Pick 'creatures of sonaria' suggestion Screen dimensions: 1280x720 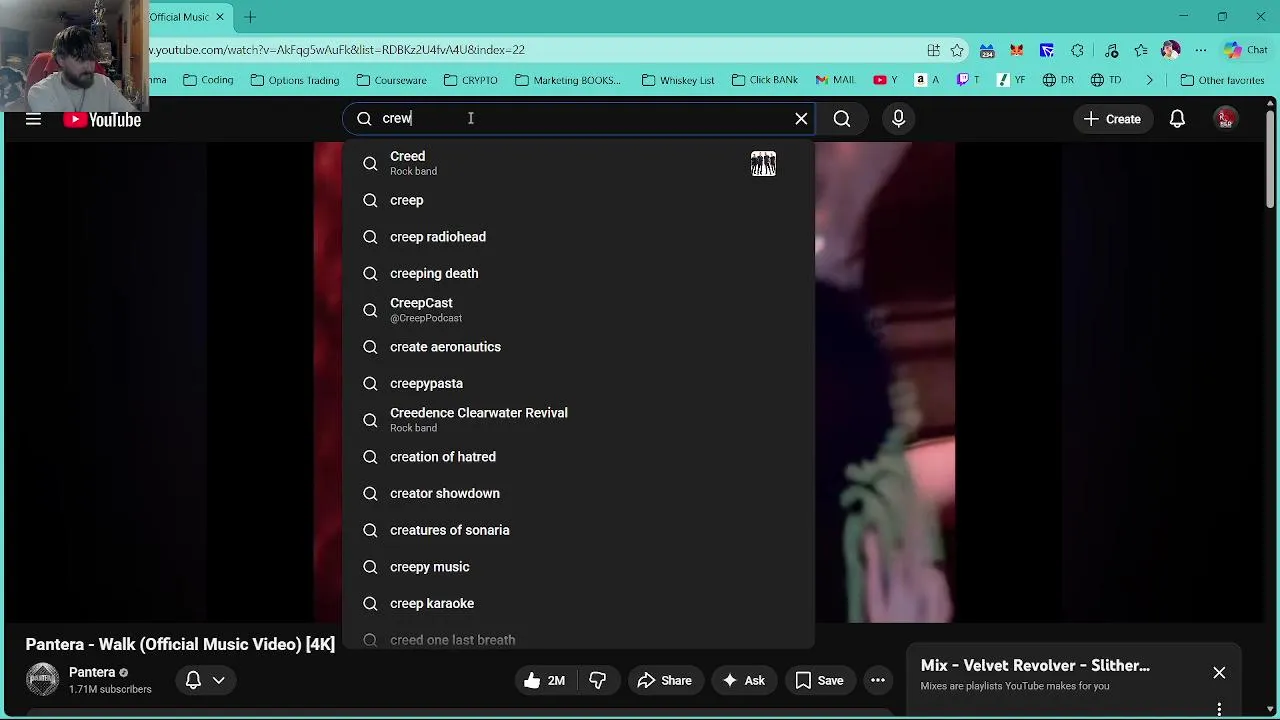[x=579, y=530]
